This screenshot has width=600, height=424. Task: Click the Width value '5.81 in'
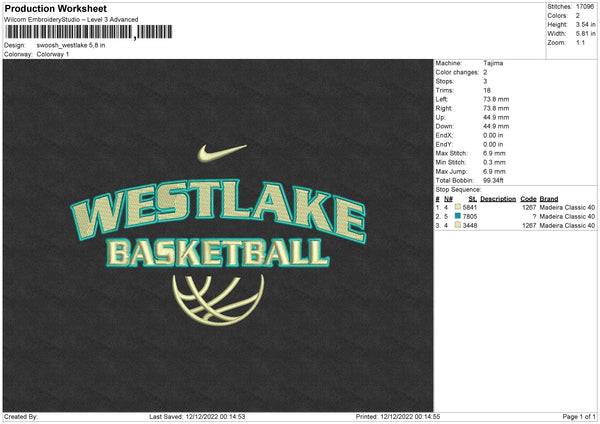pyautogui.click(x=585, y=34)
